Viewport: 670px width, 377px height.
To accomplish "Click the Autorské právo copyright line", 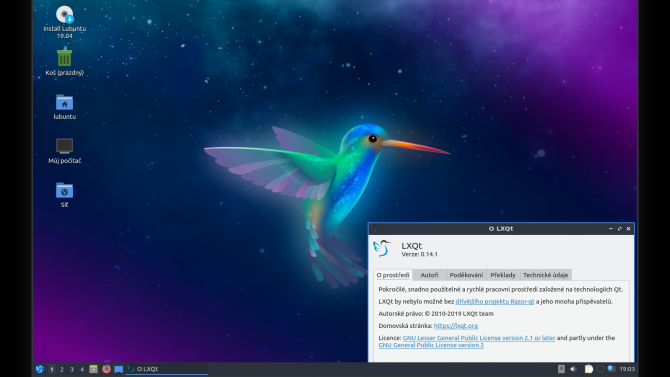I will 436,314.
